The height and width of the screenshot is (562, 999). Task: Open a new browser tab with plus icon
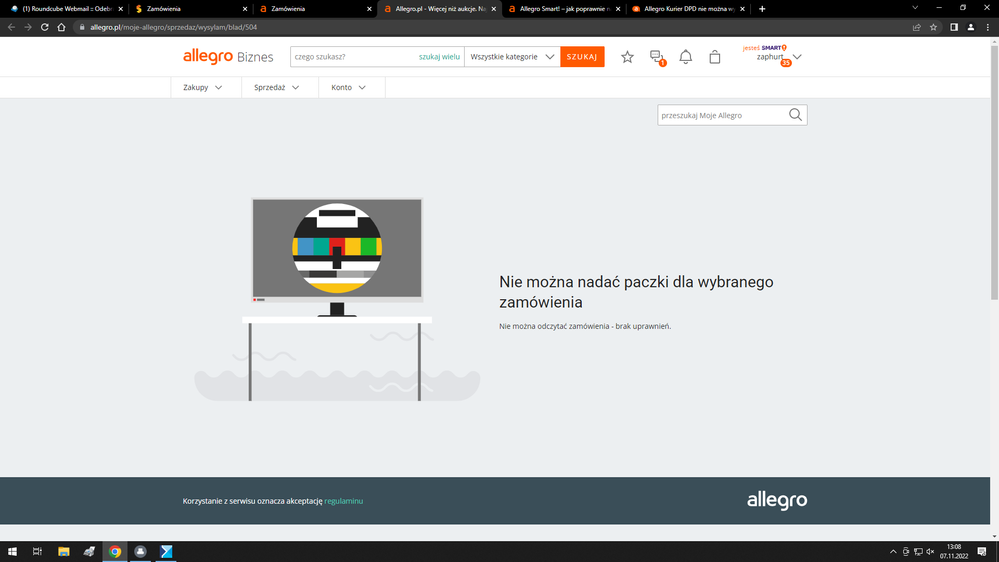[x=762, y=9]
